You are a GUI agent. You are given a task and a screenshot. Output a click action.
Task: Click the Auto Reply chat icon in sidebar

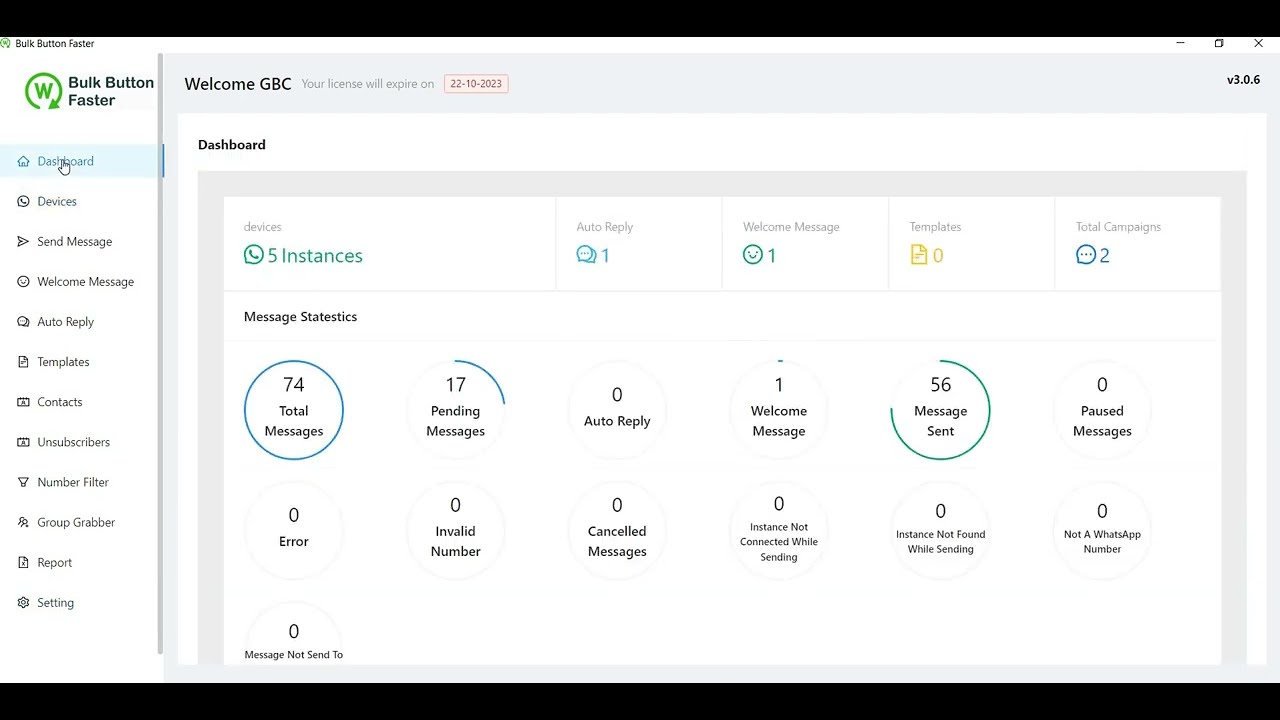pyautogui.click(x=24, y=321)
